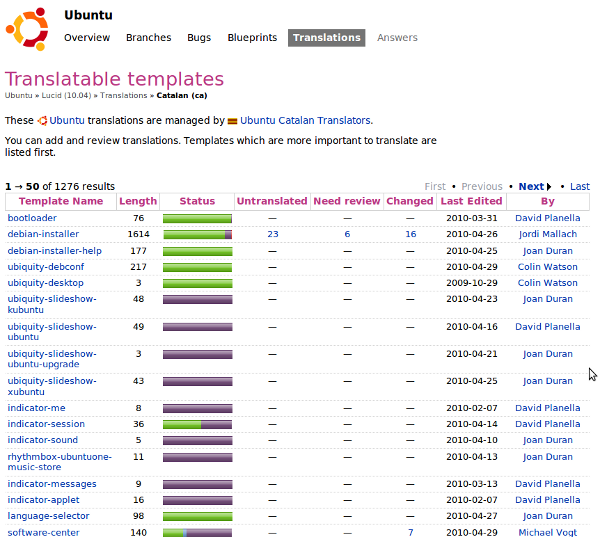600x537 pixels.
Task: Open ubiquity-slideshow-ubuntu-upgrade template
Action: (x=52, y=359)
